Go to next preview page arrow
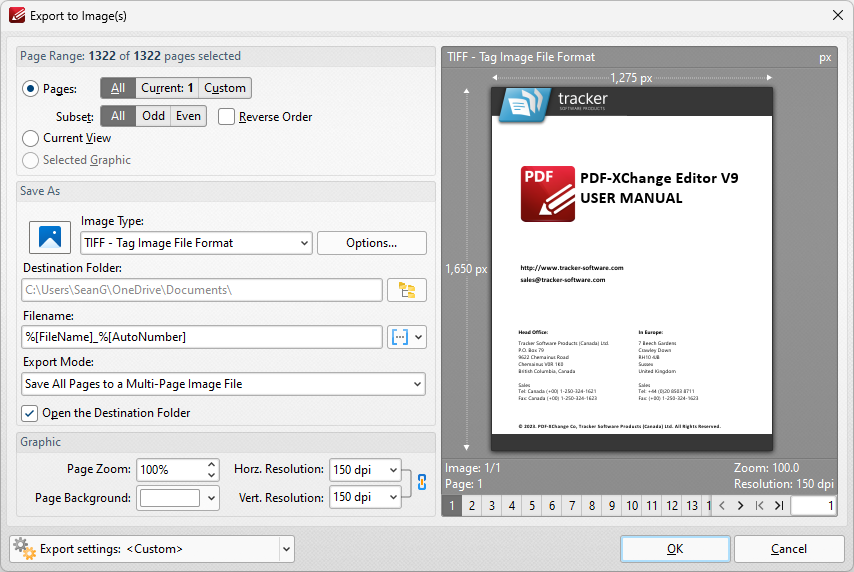 point(740,506)
